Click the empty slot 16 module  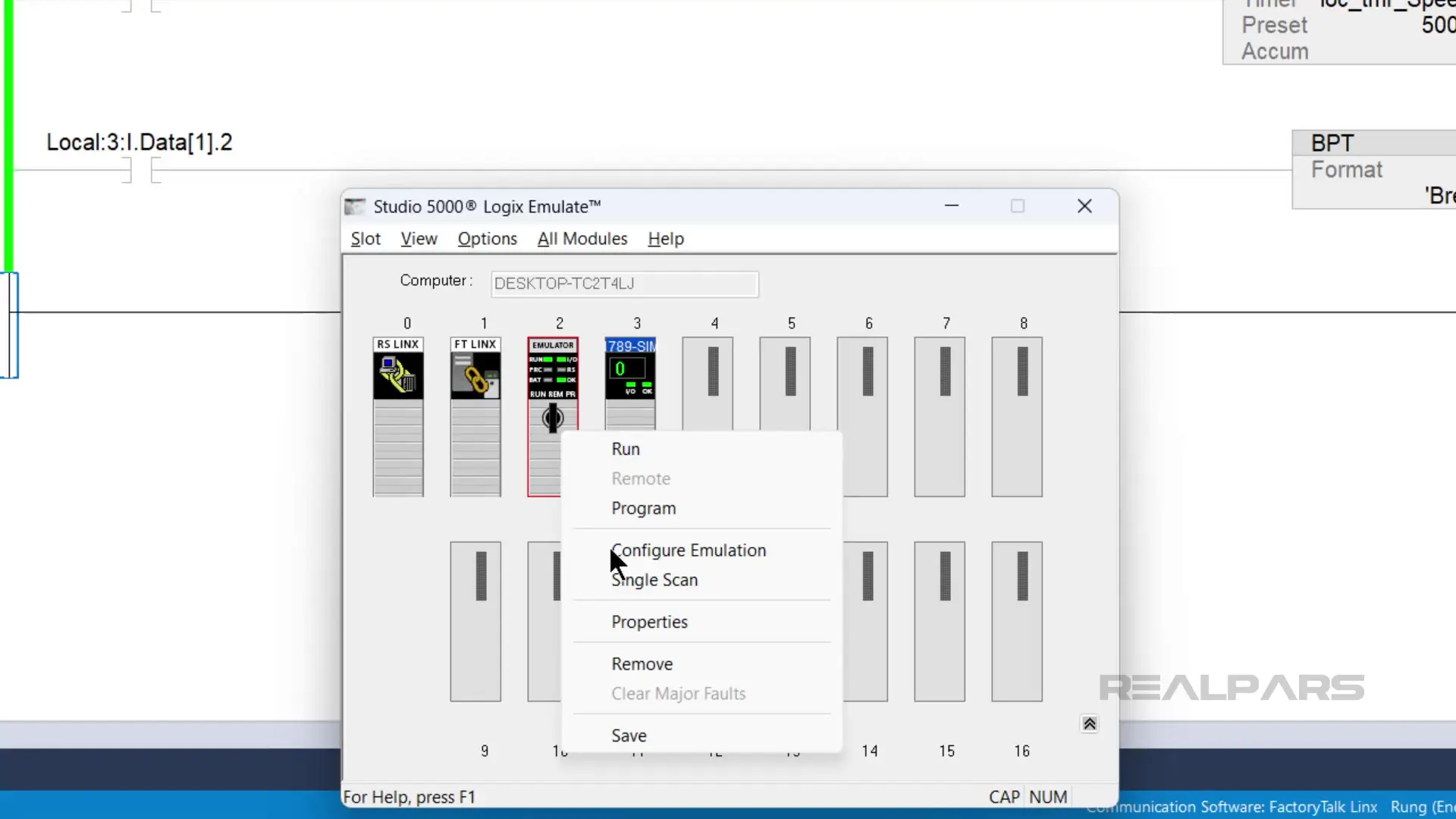coord(1017,621)
